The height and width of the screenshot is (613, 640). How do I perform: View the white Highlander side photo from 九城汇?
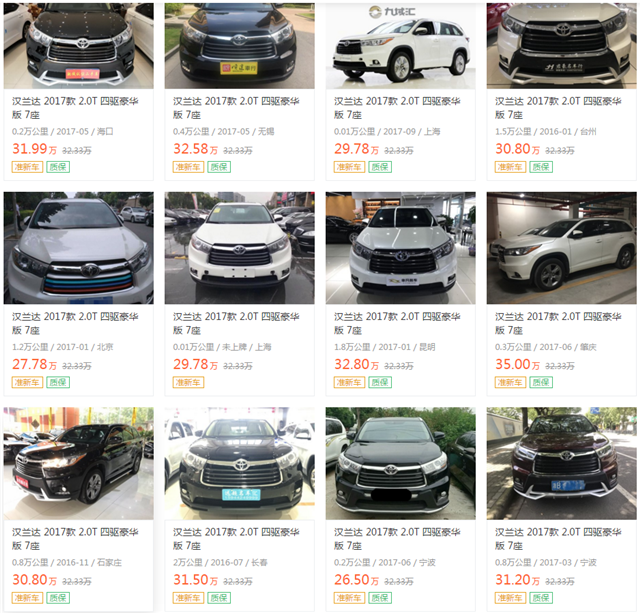(x=400, y=46)
